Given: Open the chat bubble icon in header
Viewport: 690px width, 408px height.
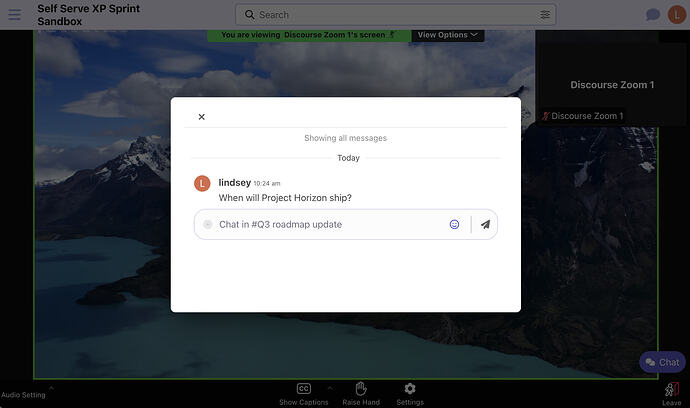Looking at the screenshot, I should coord(653,15).
